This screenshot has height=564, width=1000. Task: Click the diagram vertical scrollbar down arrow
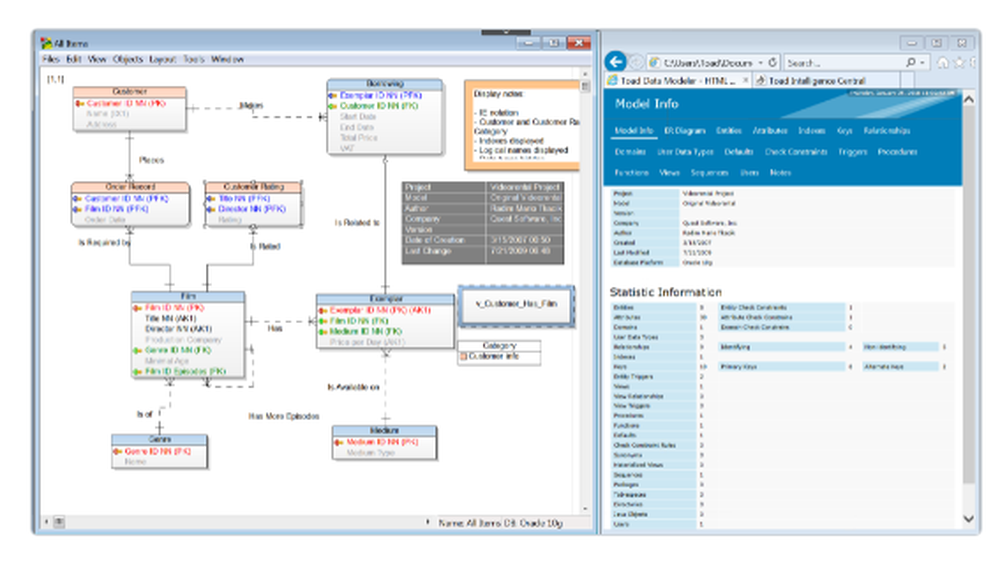click(x=585, y=509)
